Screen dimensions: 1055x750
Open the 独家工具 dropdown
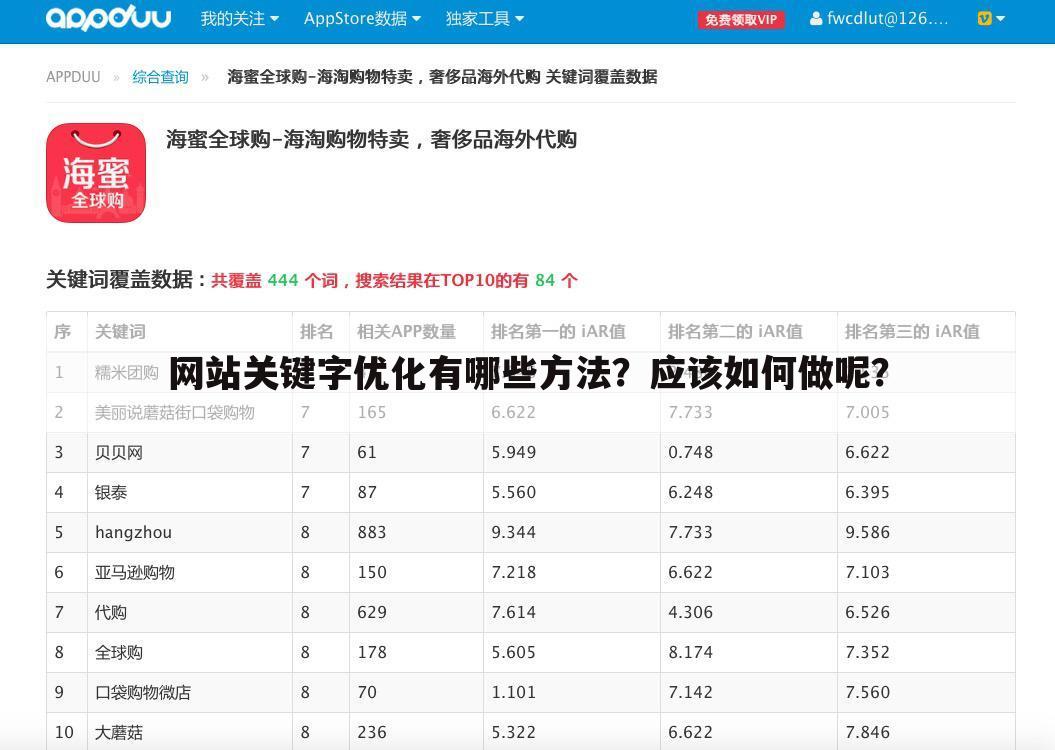pyautogui.click(x=484, y=19)
